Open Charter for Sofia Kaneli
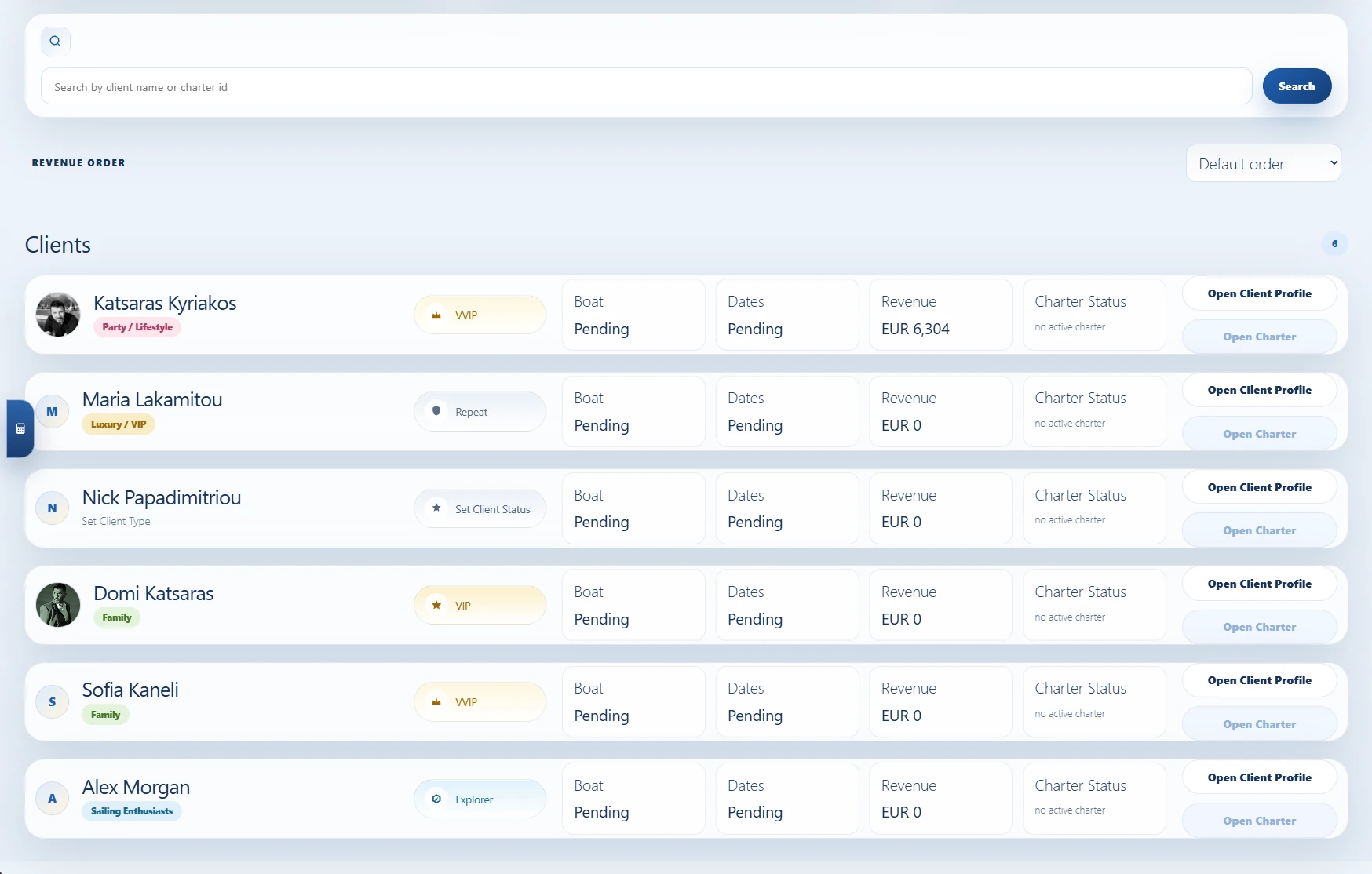This screenshot has width=1372, height=874. (x=1259, y=724)
